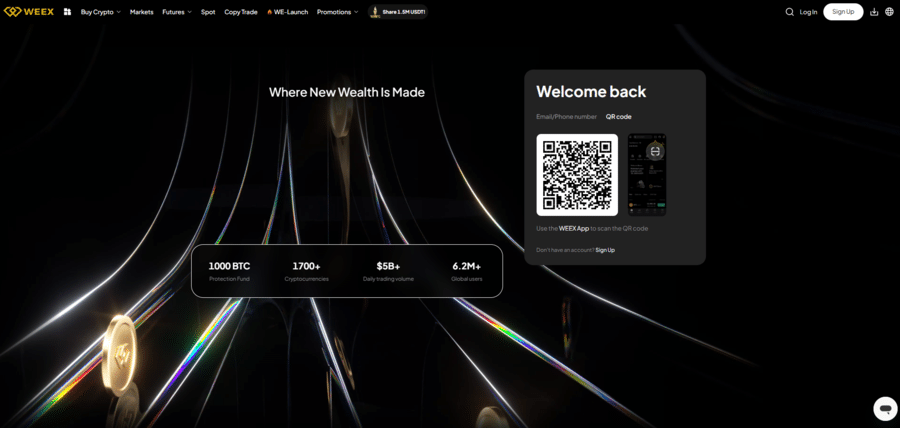Click the 1700+ Cryptocurrencies stat
The height and width of the screenshot is (428, 900).
point(307,271)
